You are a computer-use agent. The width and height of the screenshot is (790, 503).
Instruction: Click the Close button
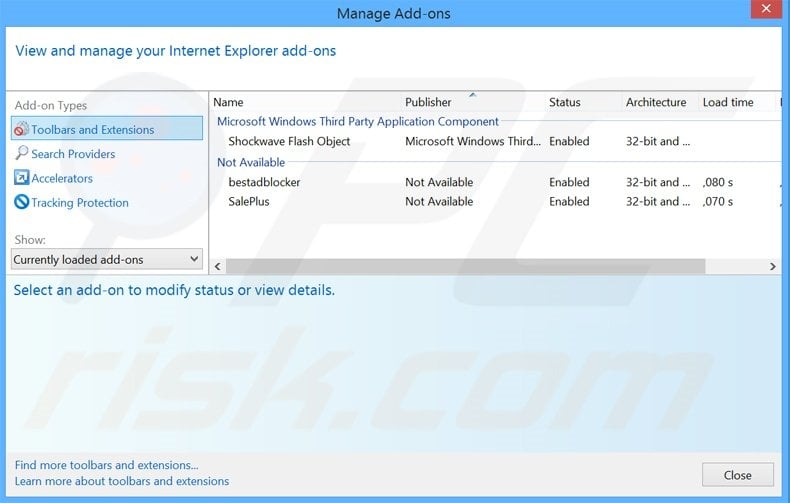(x=738, y=475)
